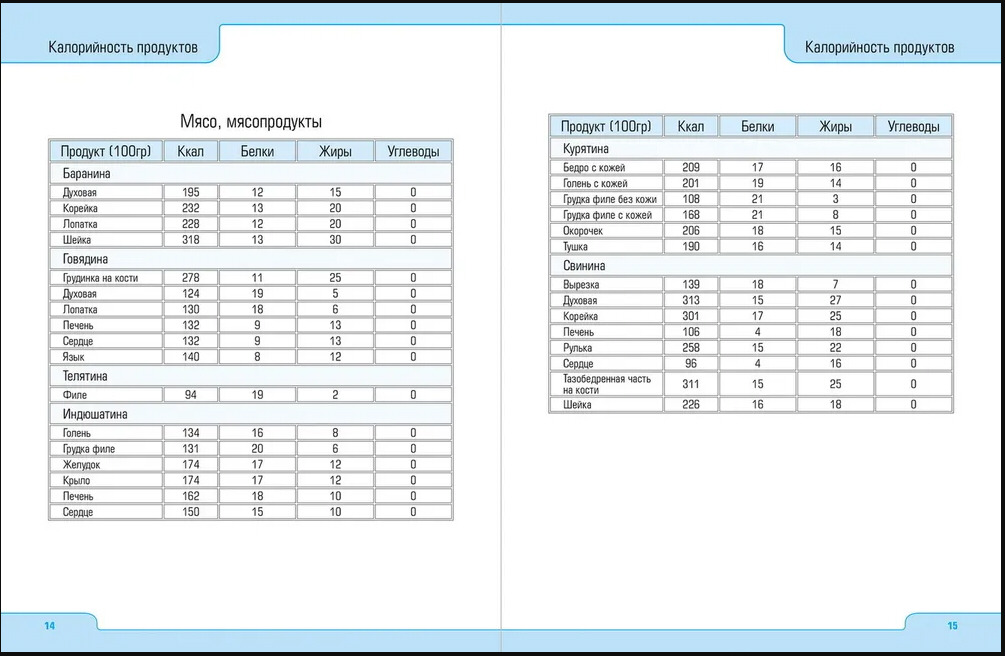Select the 'Свинина' section heading
This screenshot has height=656, width=1005.
584,266
